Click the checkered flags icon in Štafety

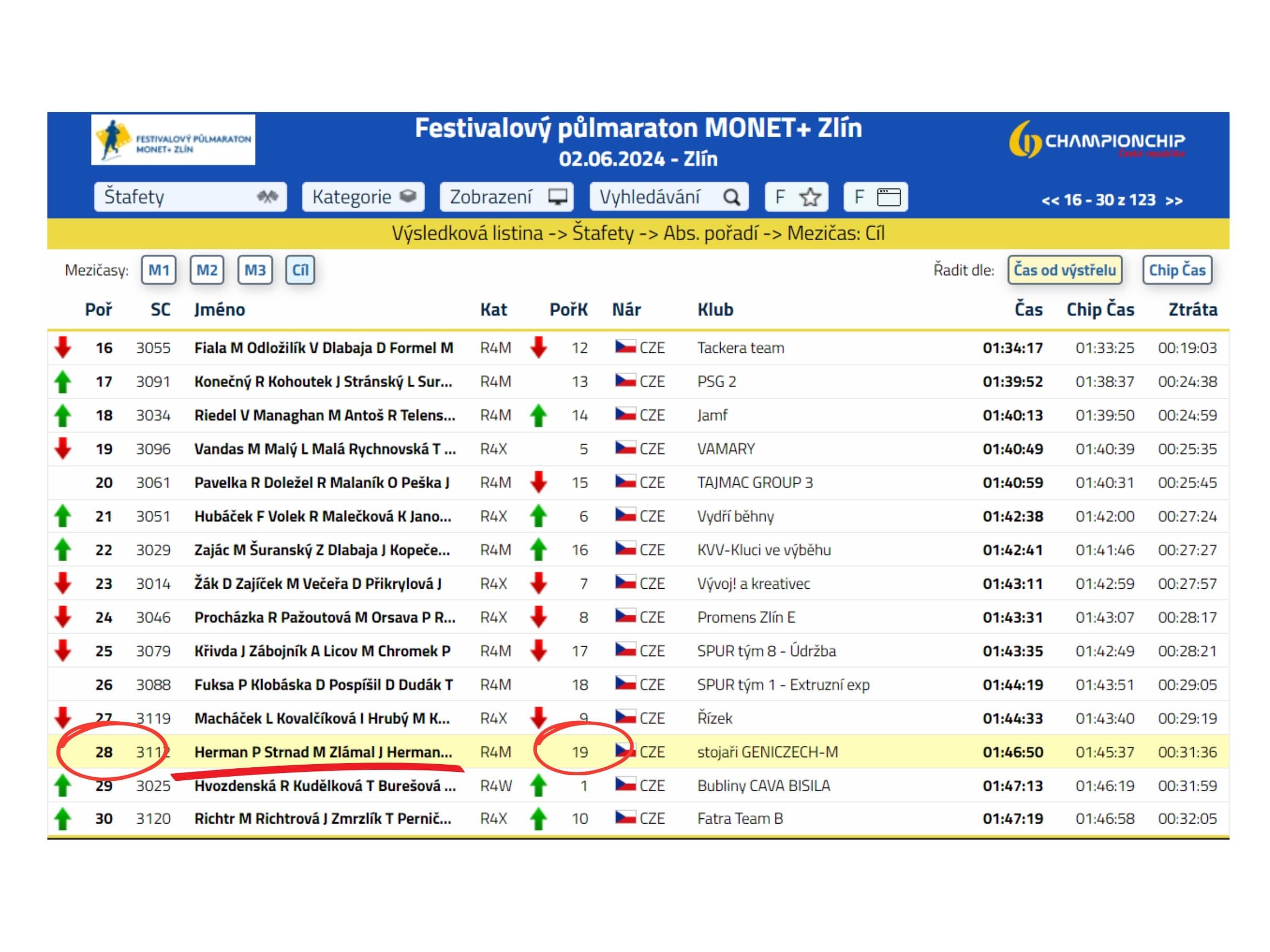[x=267, y=197]
